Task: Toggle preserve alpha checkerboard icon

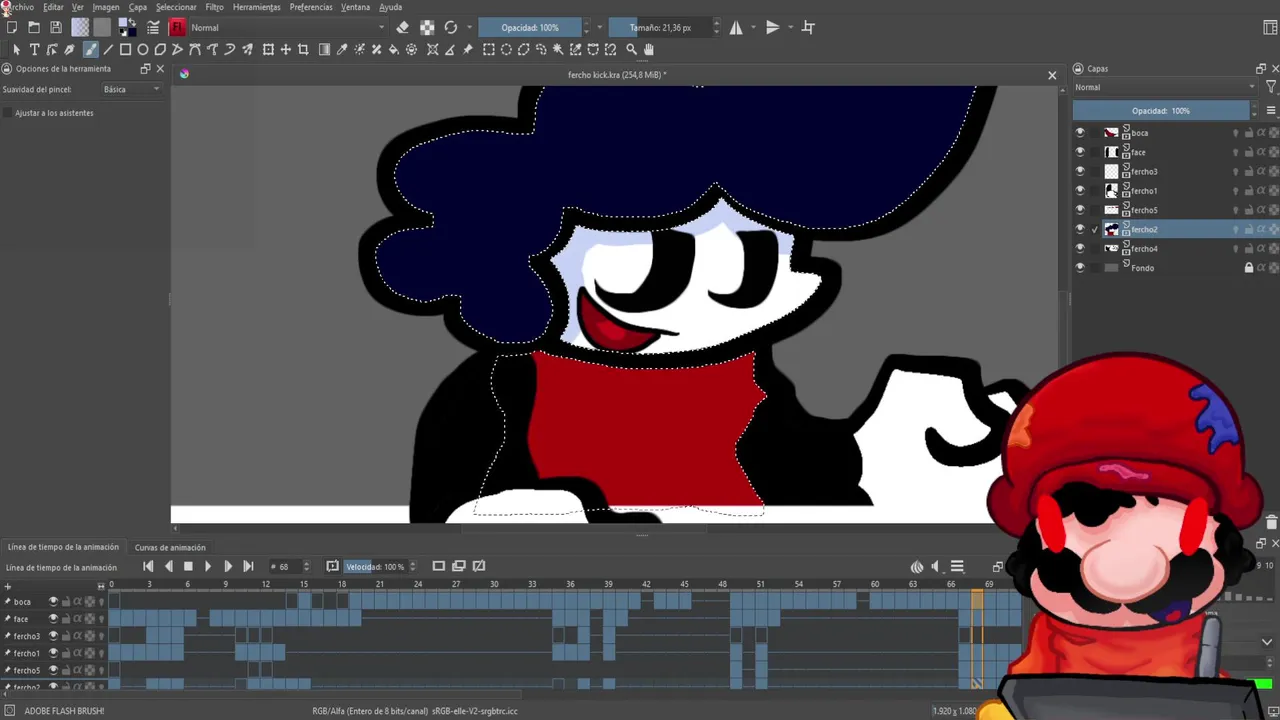Action: tap(427, 27)
